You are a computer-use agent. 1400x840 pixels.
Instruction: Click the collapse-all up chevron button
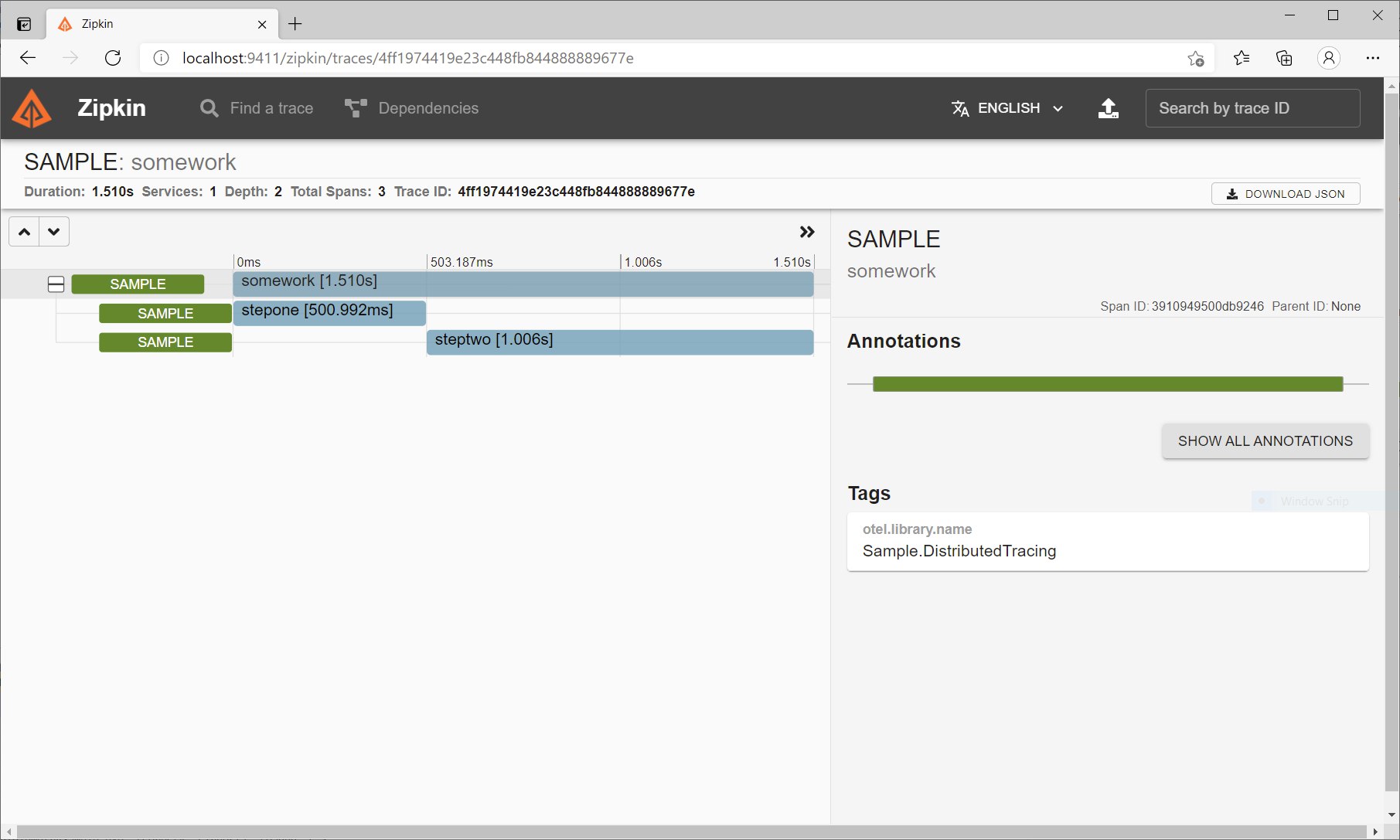coord(24,232)
